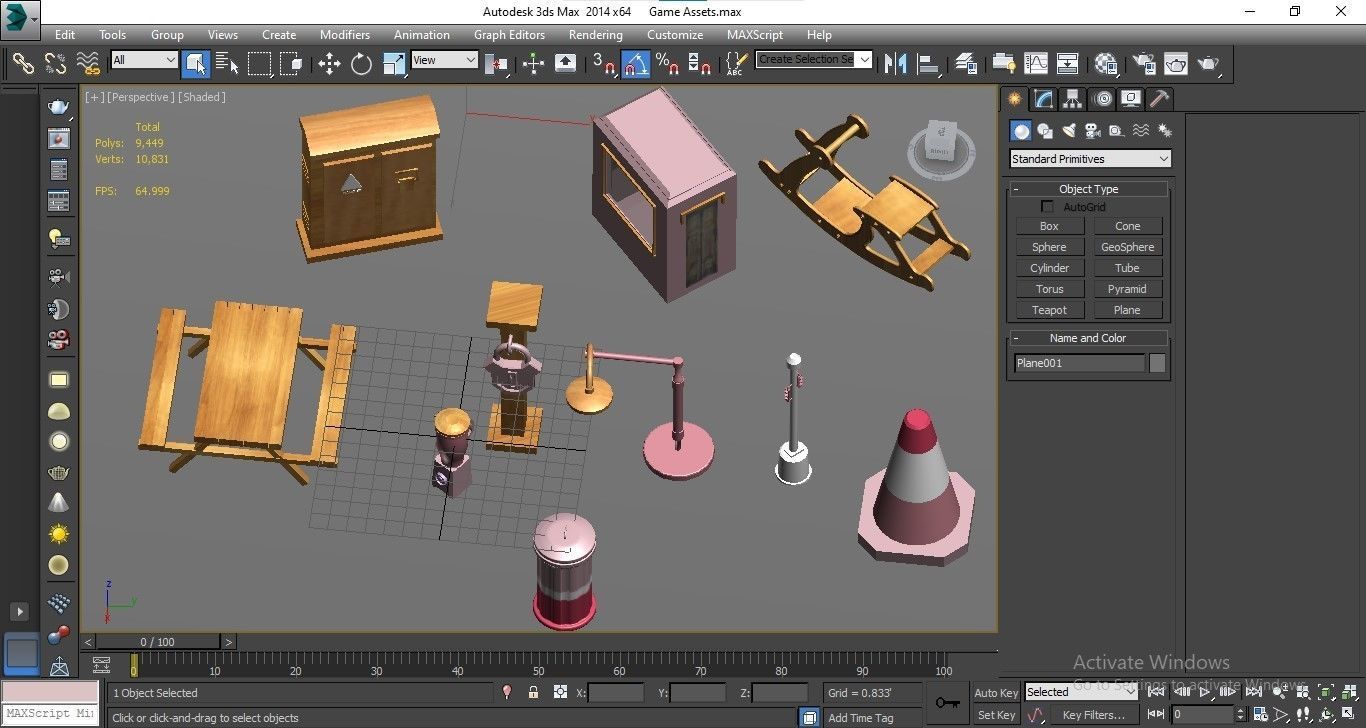Open Key Filters dialog button
The width and height of the screenshot is (1366, 728).
pyautogui.click(x=1094, y=715)
